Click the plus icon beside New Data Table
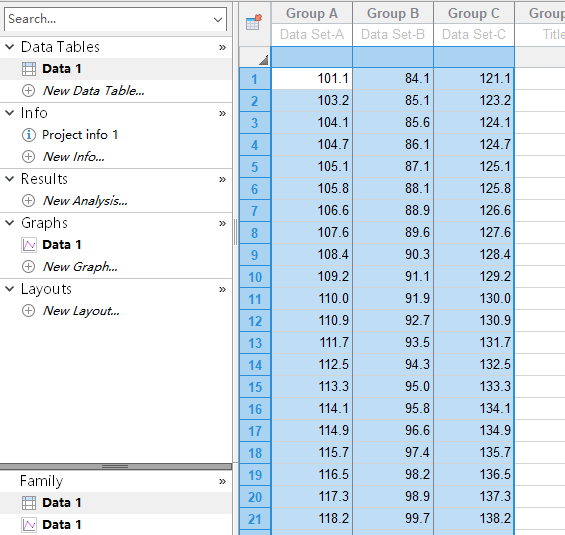The image size is (565, 535). (x=28, y=90)
